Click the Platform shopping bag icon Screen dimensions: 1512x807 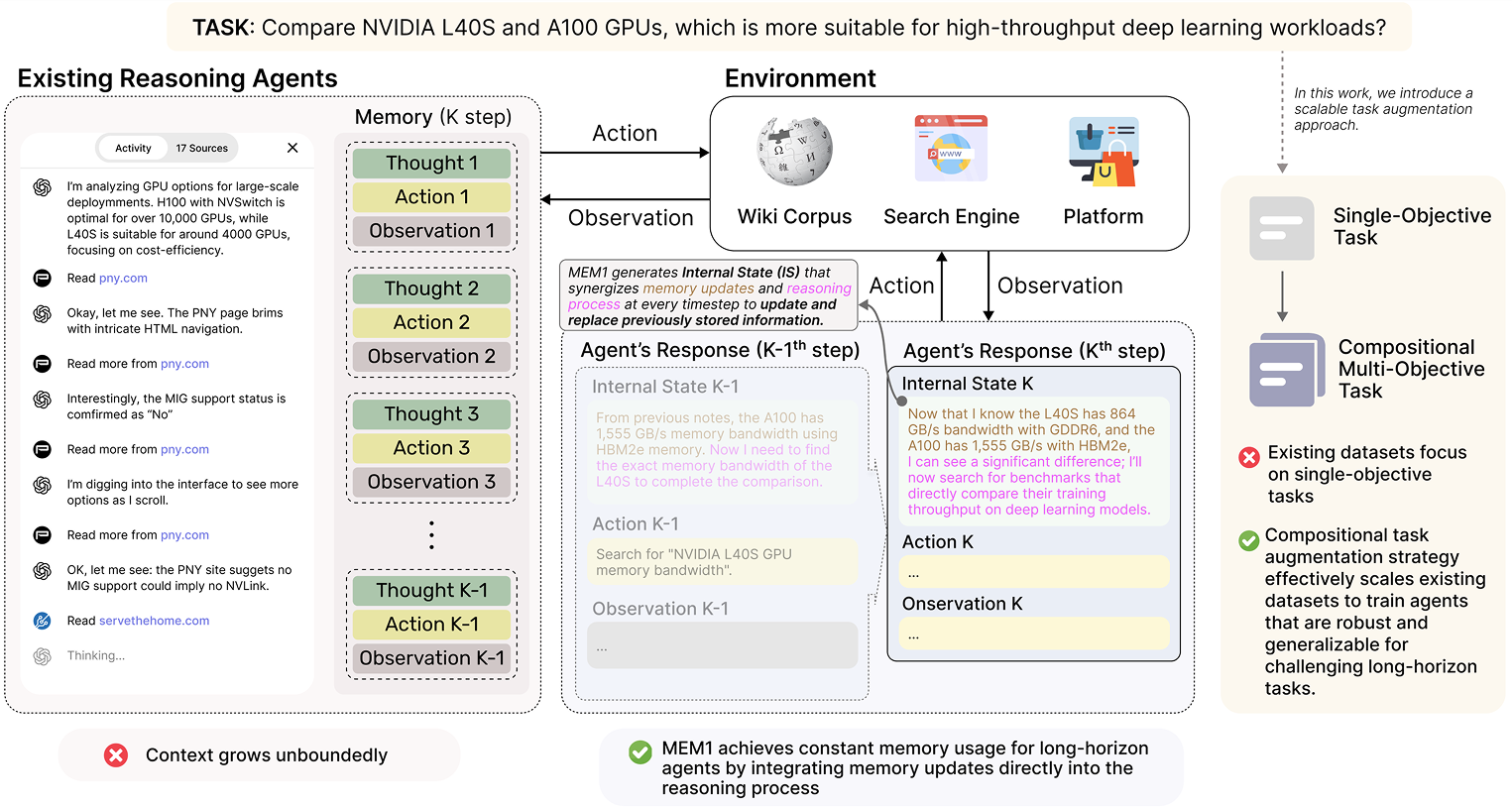1103,152
